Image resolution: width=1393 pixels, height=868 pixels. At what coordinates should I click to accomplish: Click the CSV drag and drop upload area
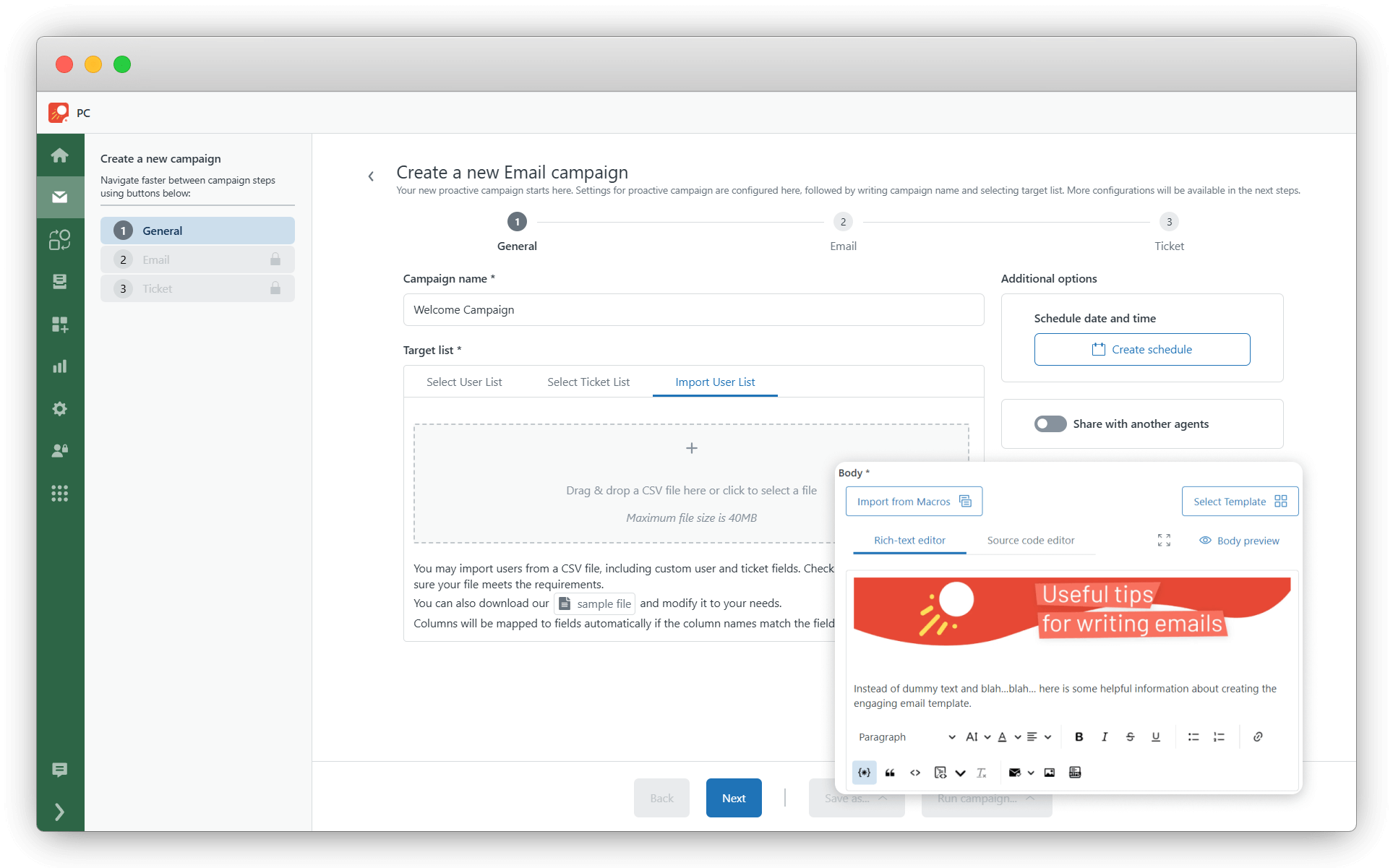pyautogui.click(x=691, y=483)
